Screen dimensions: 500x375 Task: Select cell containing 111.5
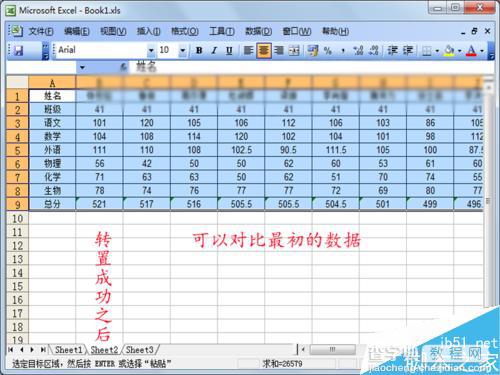point(336,150)
